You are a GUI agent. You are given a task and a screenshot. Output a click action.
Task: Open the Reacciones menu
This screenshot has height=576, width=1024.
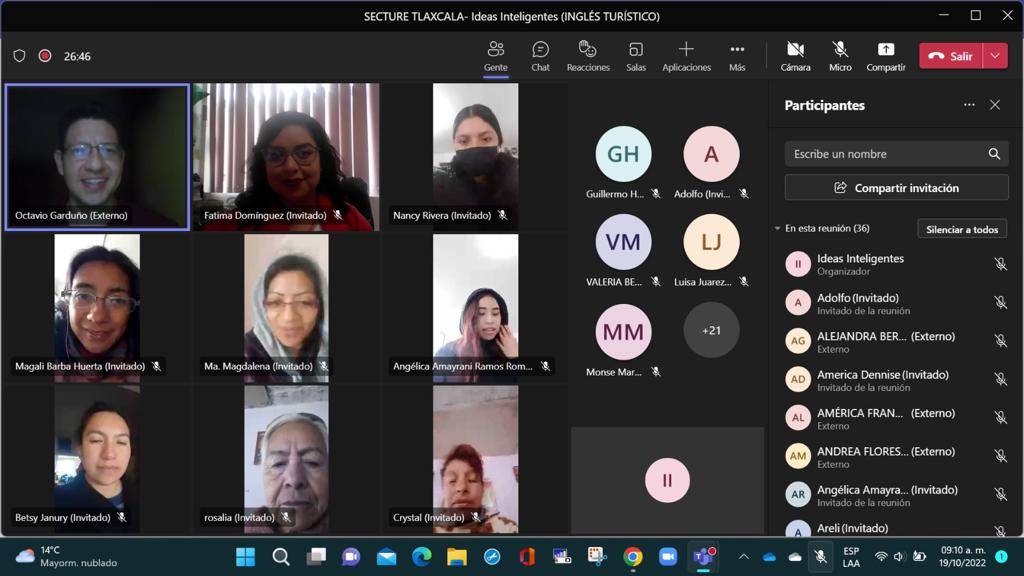point(588,56)
